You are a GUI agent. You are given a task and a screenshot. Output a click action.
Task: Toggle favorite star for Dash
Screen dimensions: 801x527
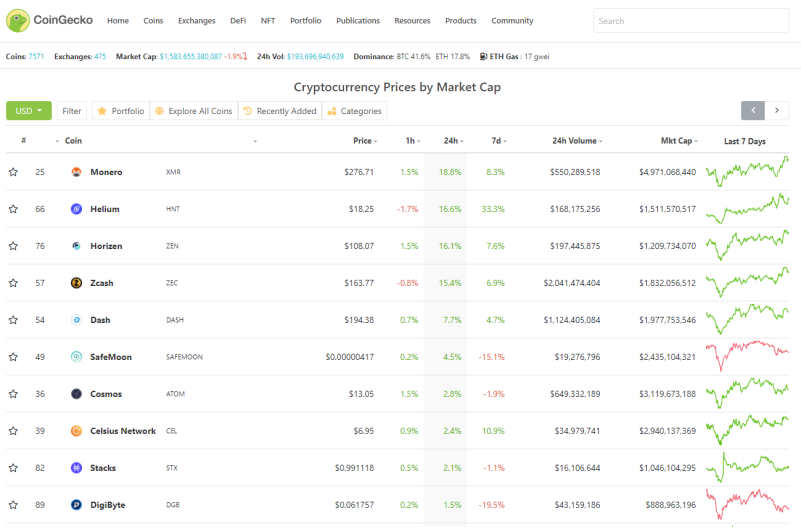pyautogui.click(x=13, y=320)
